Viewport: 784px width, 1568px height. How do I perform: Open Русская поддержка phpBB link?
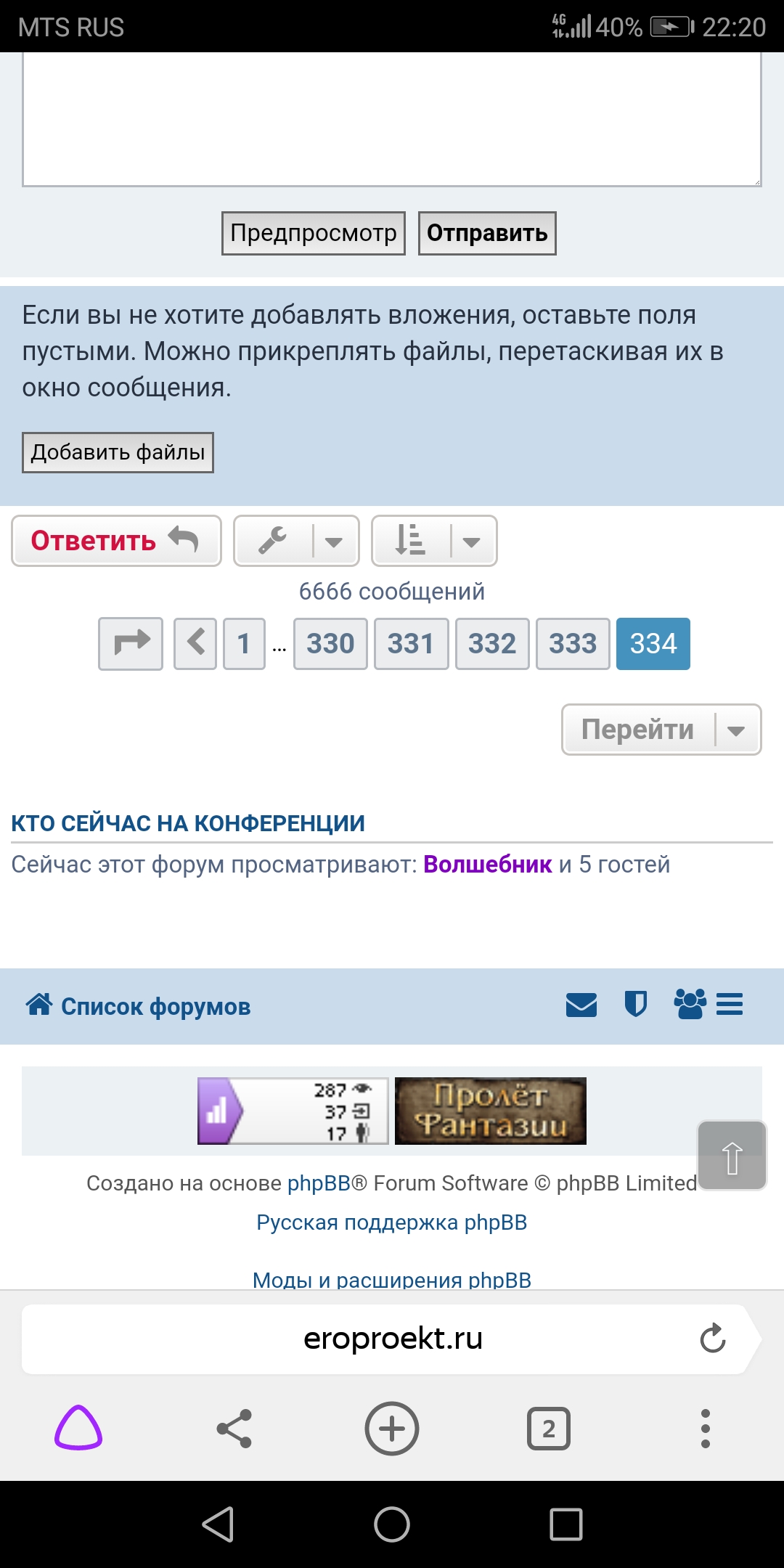(392, 1222)
